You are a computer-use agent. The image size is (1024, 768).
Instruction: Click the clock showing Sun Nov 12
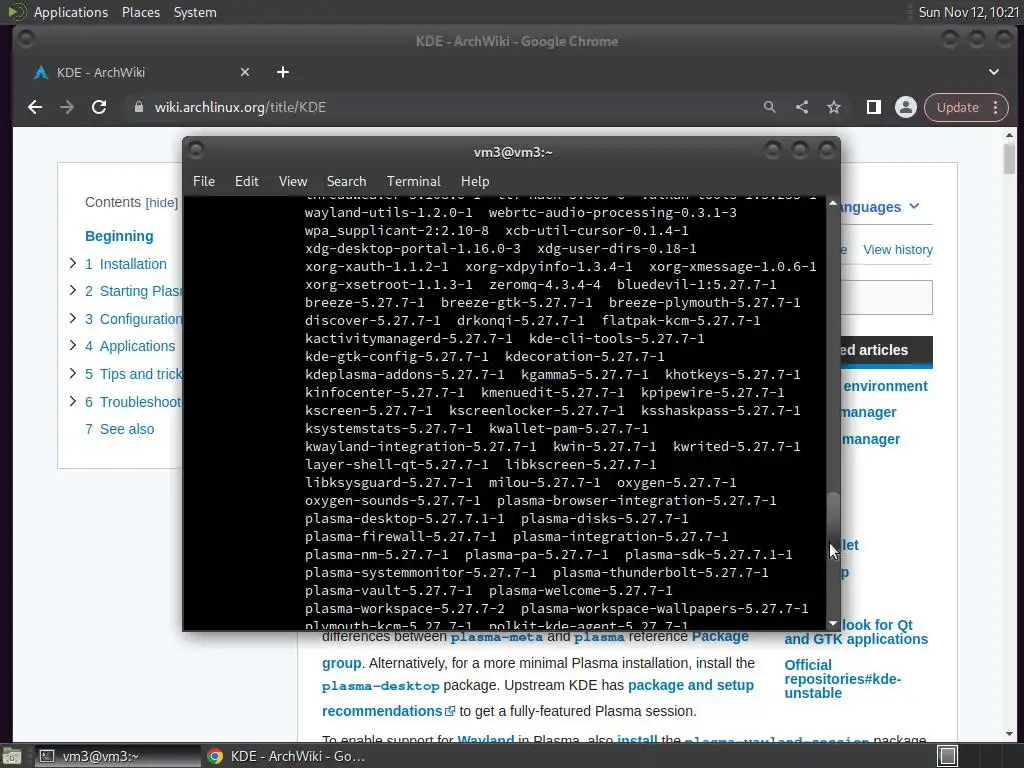(968, 12)
